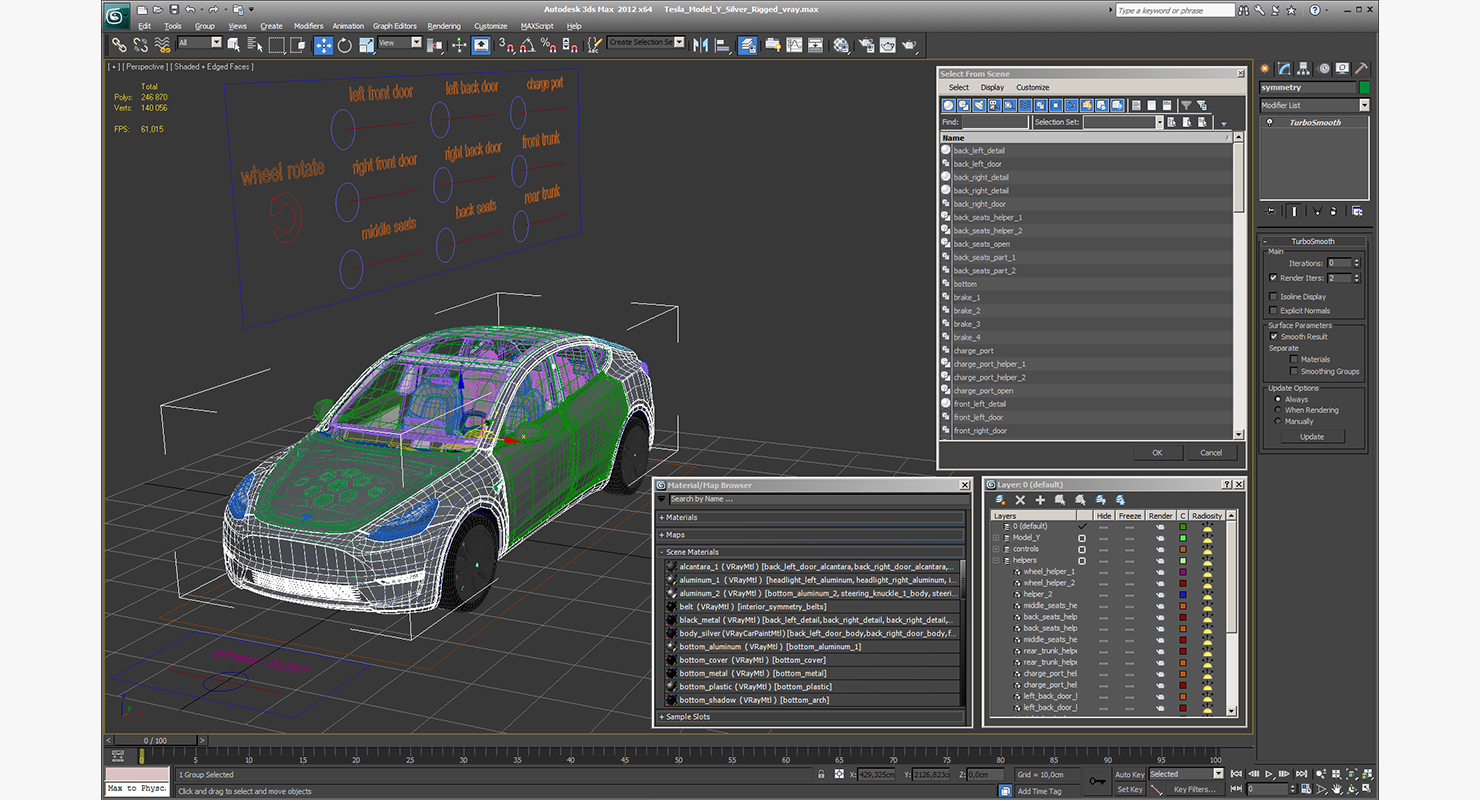
Task: Toggle Angle Snap in main toolbar
Action: pos(526,45)
